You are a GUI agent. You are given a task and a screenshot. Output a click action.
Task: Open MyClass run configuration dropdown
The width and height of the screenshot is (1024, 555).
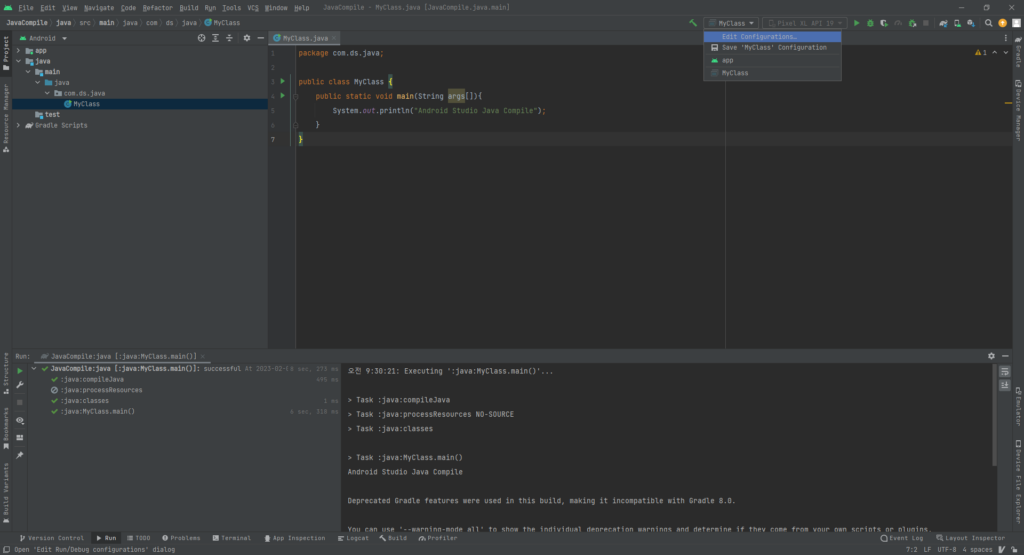731,23
